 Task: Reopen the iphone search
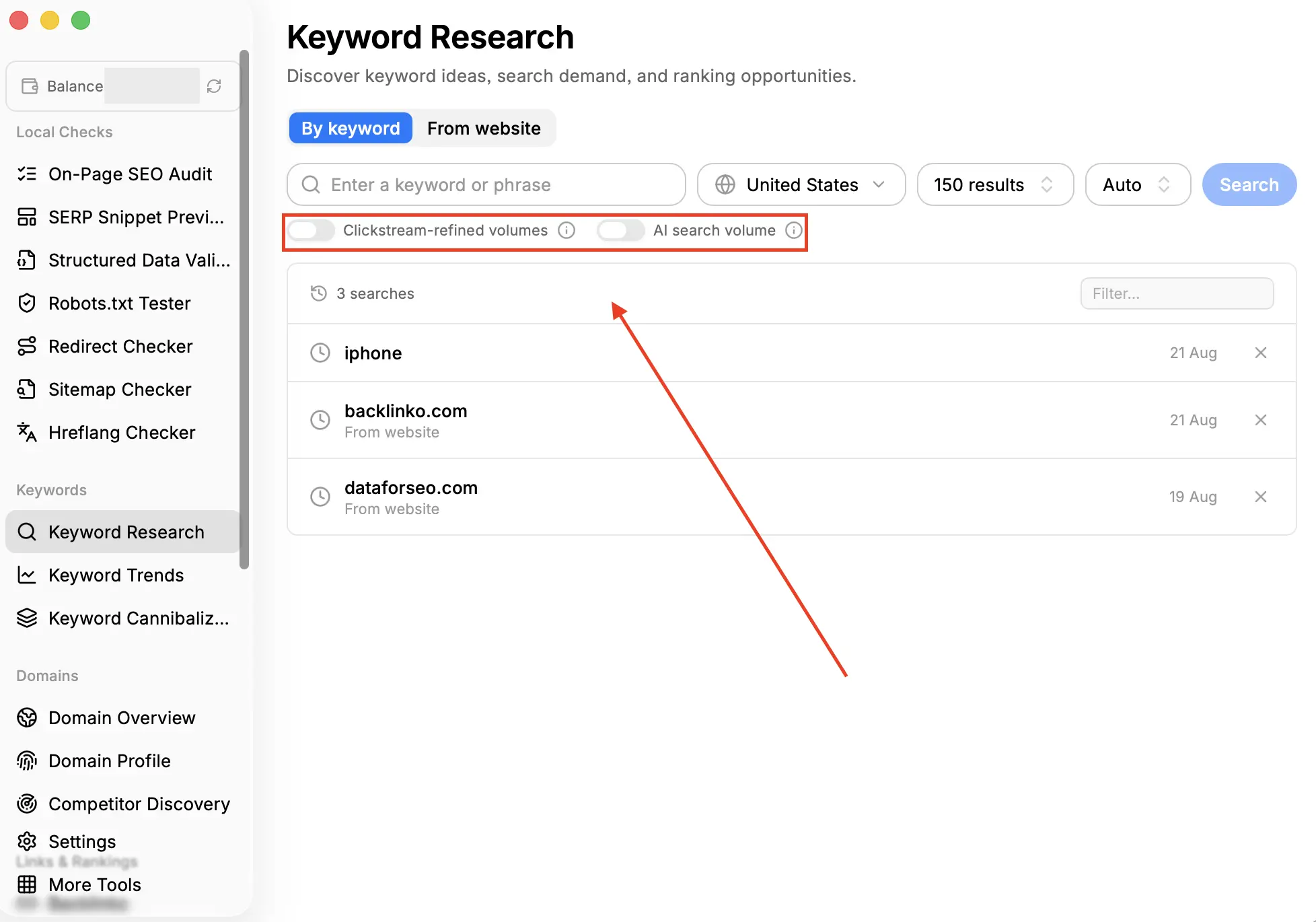pyautogui.click(x=792, y=353)
